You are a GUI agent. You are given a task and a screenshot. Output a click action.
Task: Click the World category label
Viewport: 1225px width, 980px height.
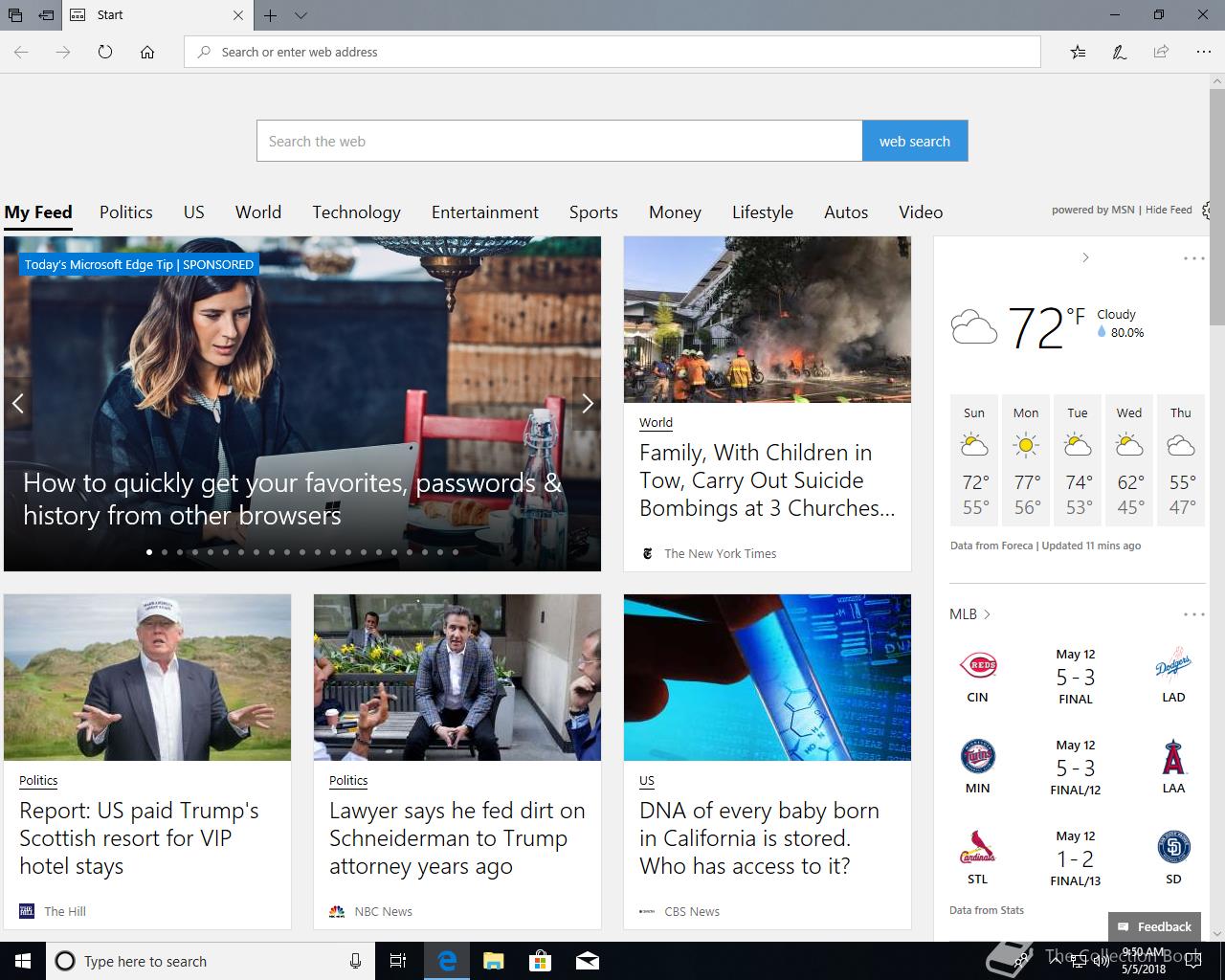pos(656,422)
